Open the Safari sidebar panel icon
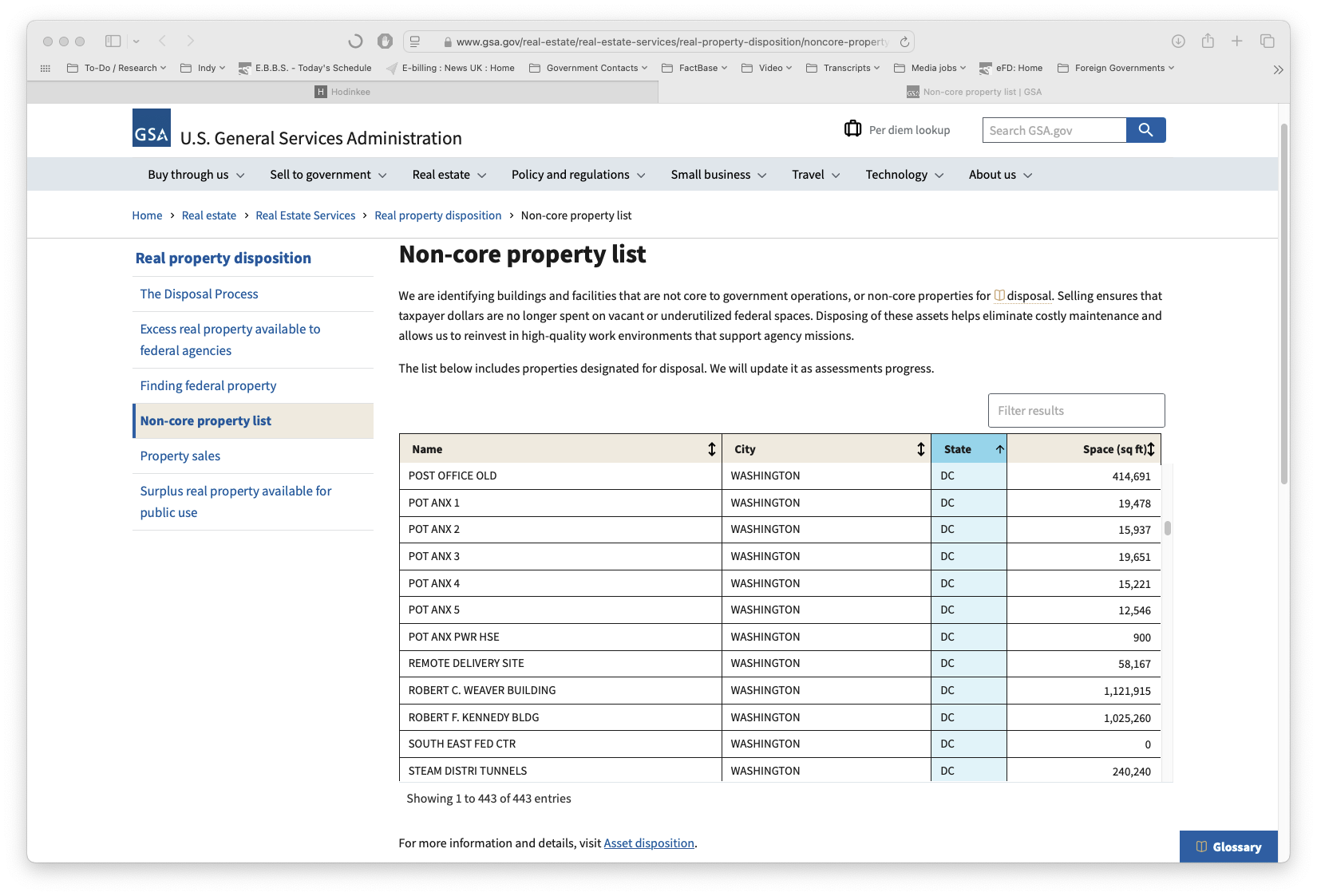This screenshot has height=896, width=1317. (113, 41)
